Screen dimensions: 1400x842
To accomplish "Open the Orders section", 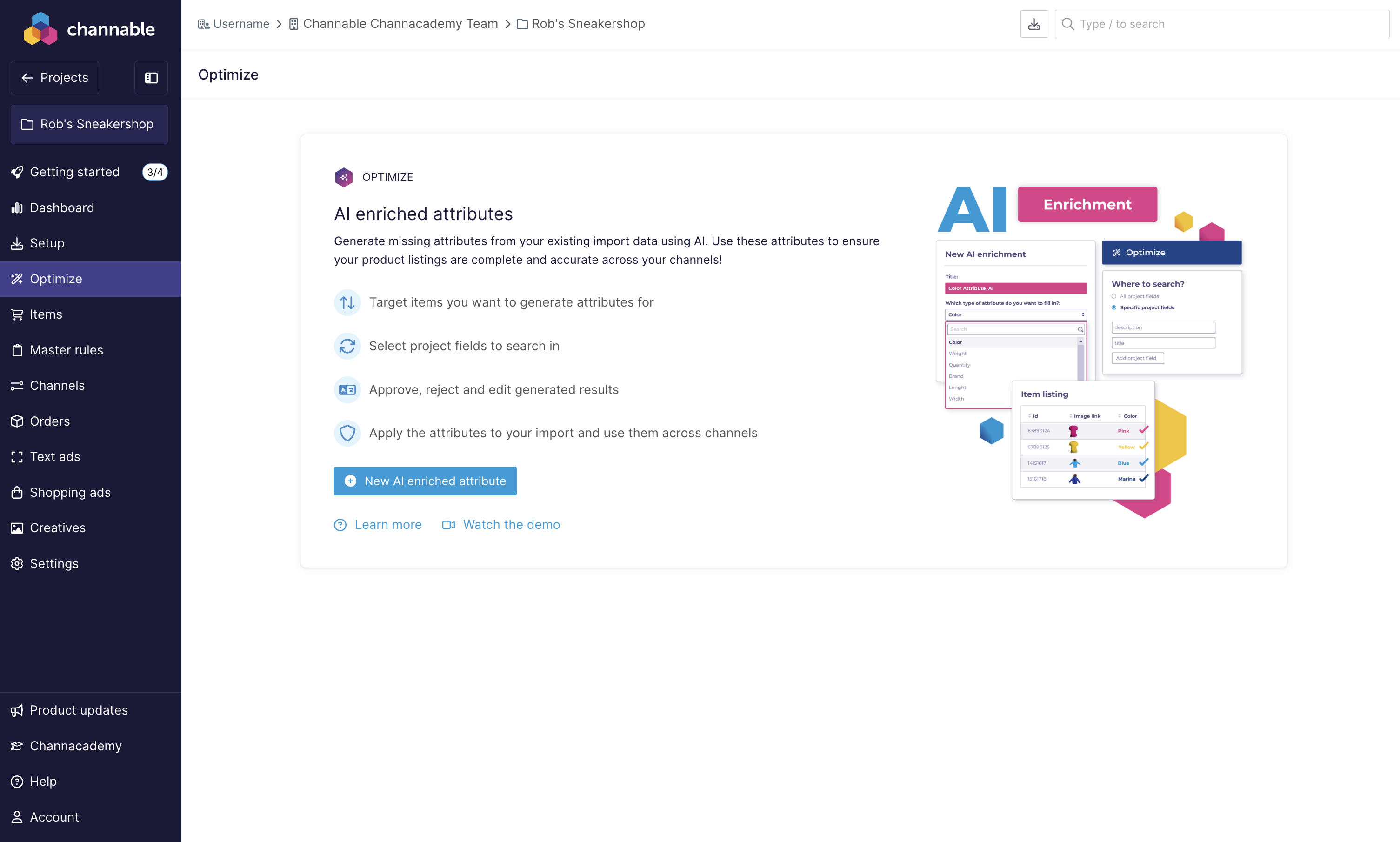I will tap(50, 421).
